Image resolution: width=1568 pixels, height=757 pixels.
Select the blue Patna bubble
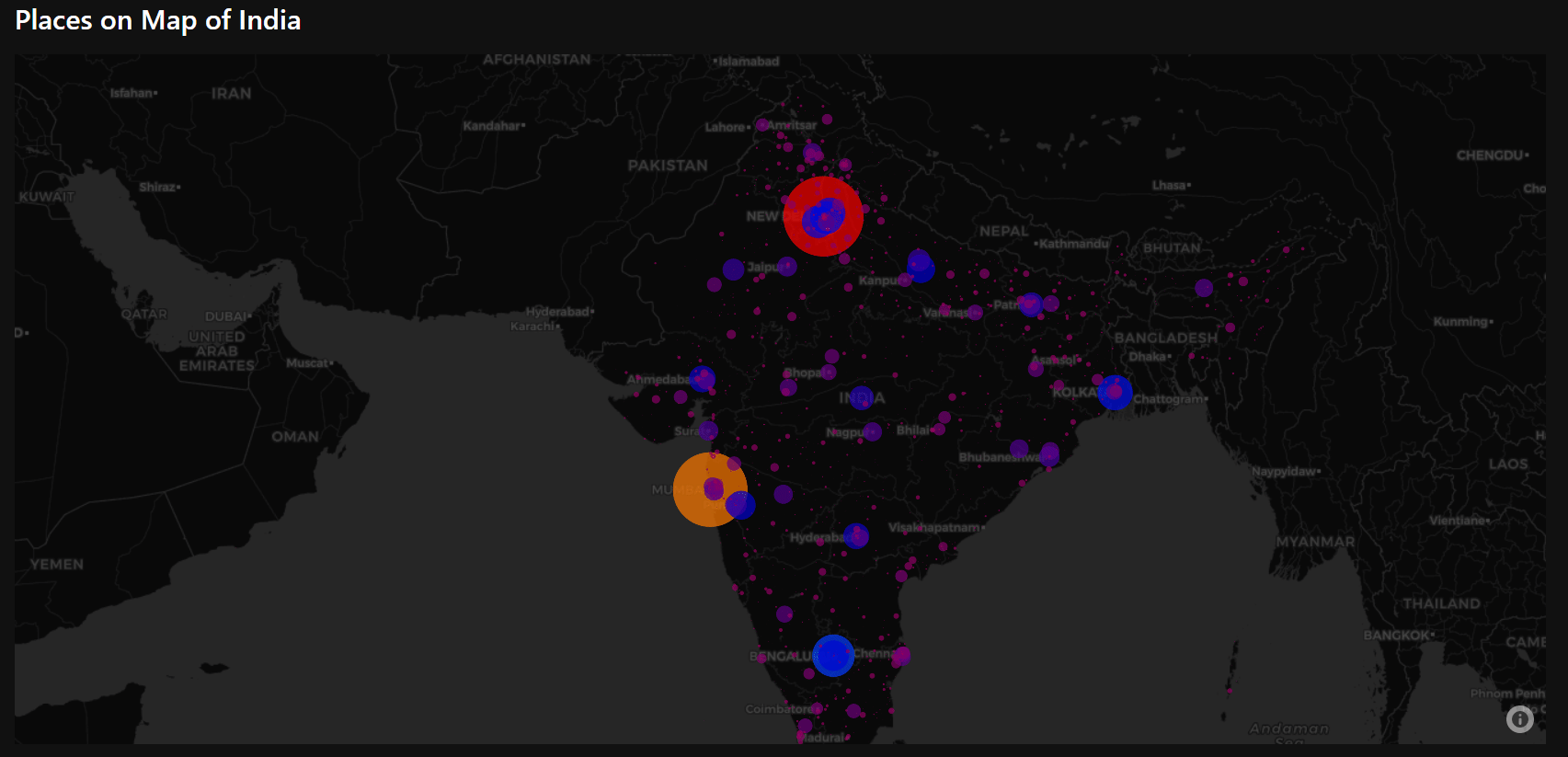coord(1031,304)
